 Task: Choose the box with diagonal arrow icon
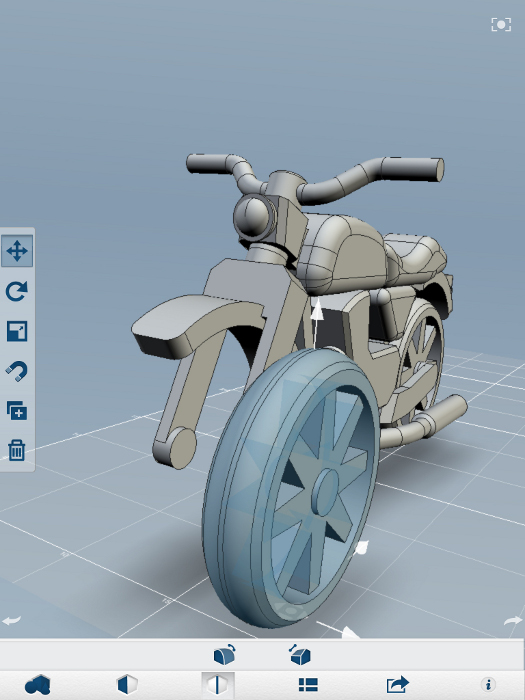[x=300, y=654]
